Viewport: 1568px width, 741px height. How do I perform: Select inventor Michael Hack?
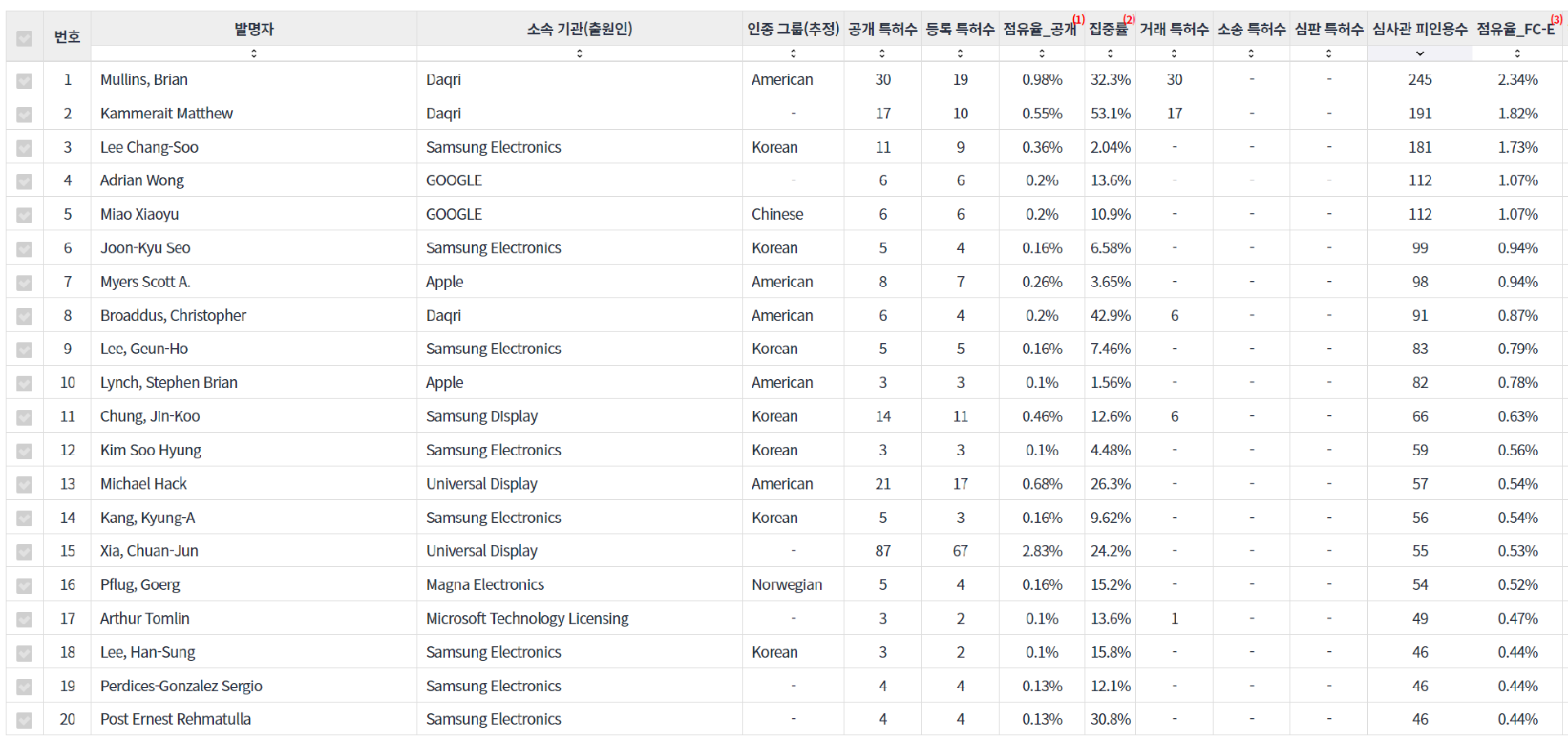pos(144,484)
